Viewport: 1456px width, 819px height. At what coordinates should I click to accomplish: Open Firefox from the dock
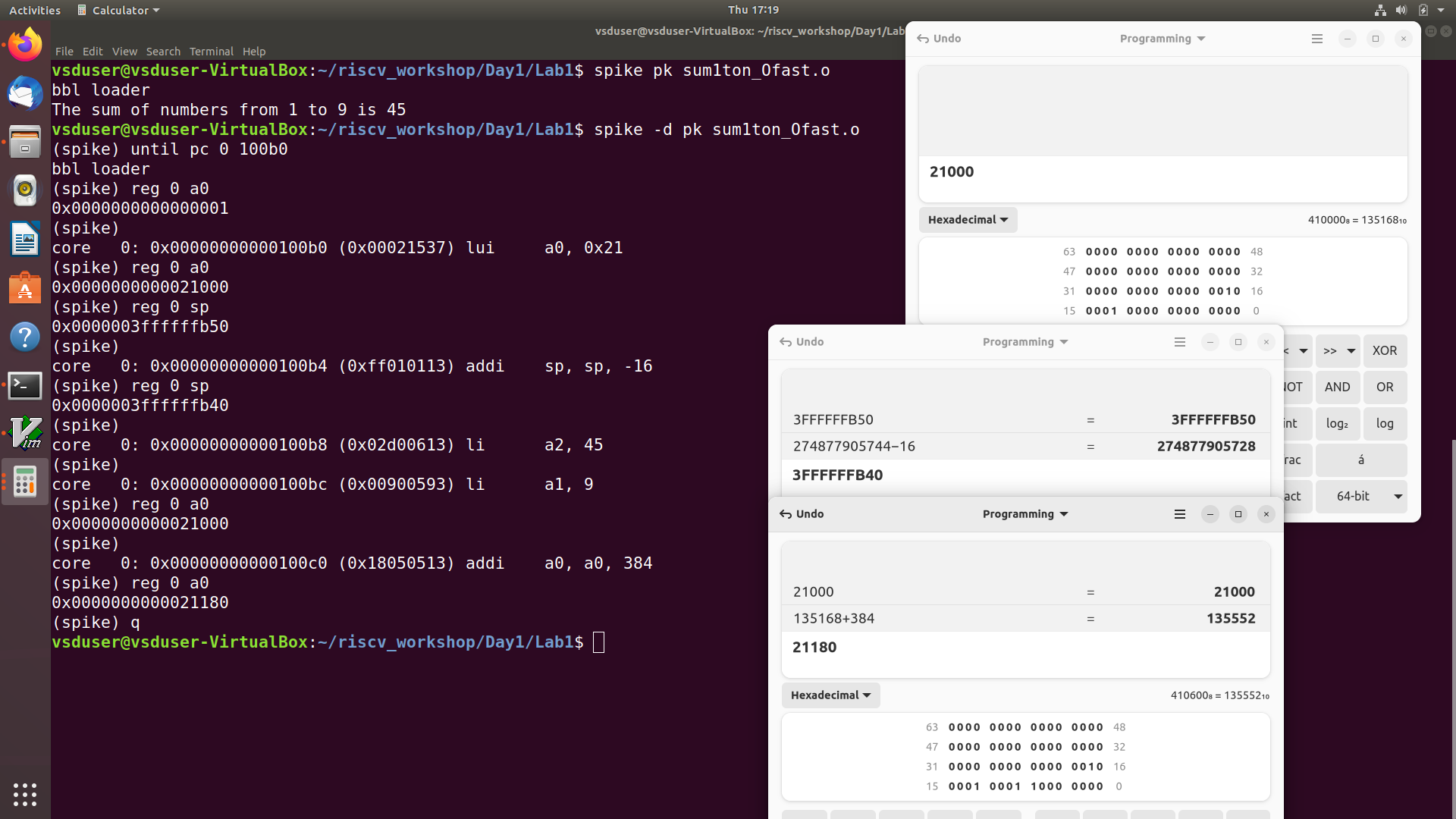[25, 45]
